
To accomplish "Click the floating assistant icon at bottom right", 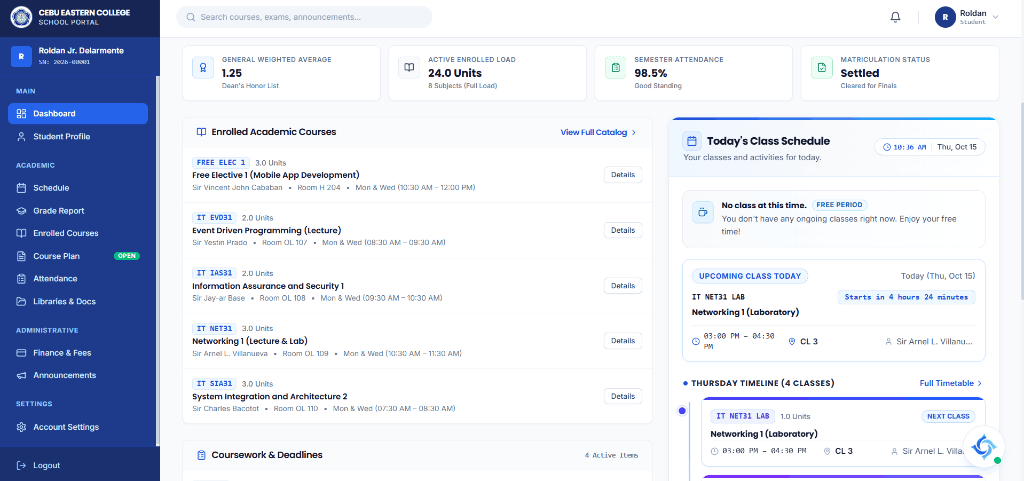I will [984, 446].
